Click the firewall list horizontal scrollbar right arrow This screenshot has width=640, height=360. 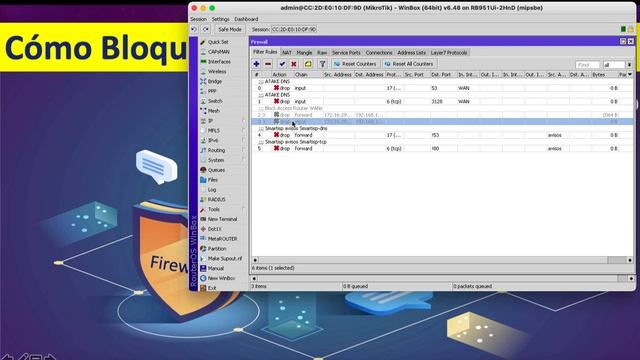coord(630,260)
